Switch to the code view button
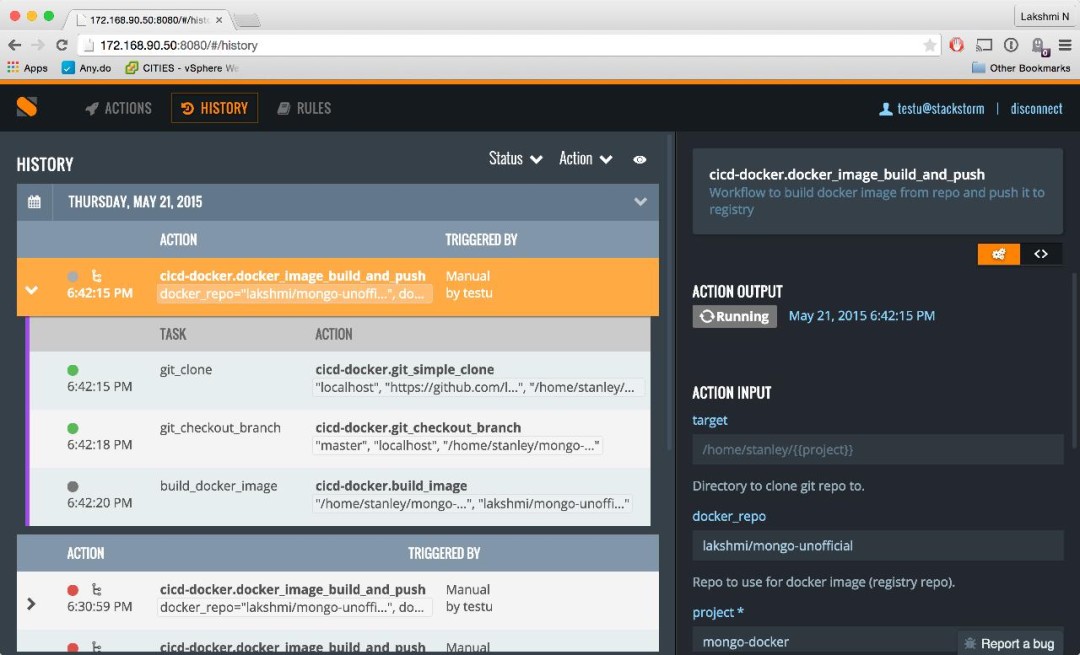 click(1041, 254)
